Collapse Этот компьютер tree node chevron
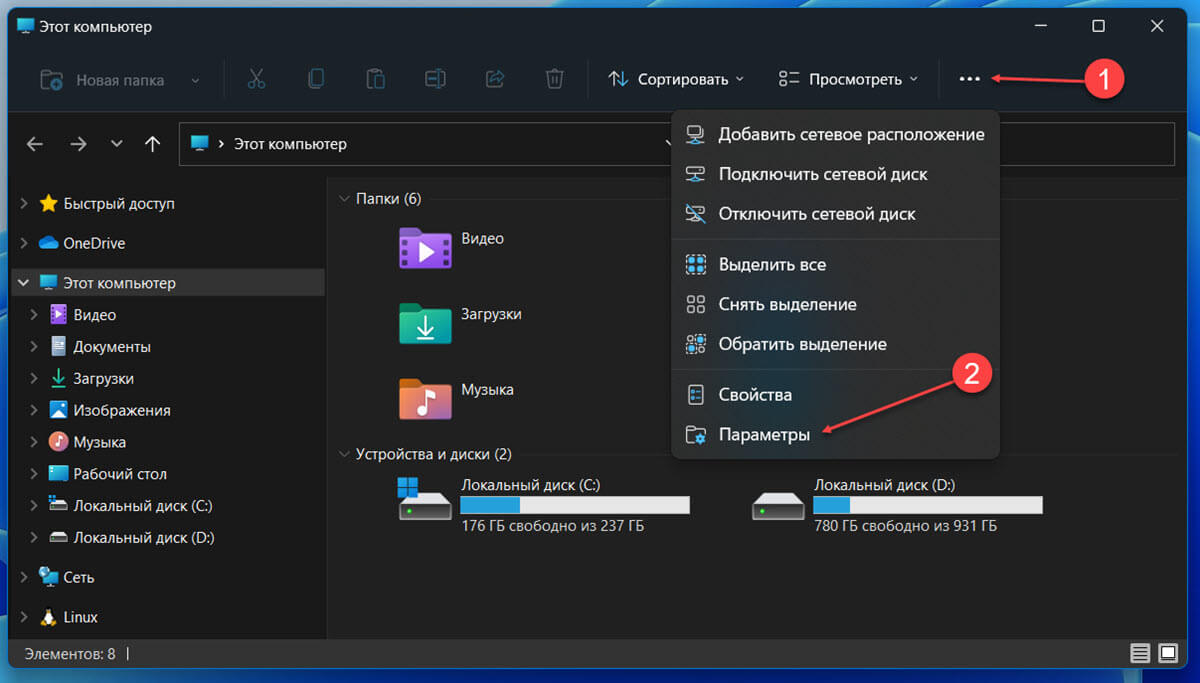Screen dimensions: 1200x683 tap(24, 283)
